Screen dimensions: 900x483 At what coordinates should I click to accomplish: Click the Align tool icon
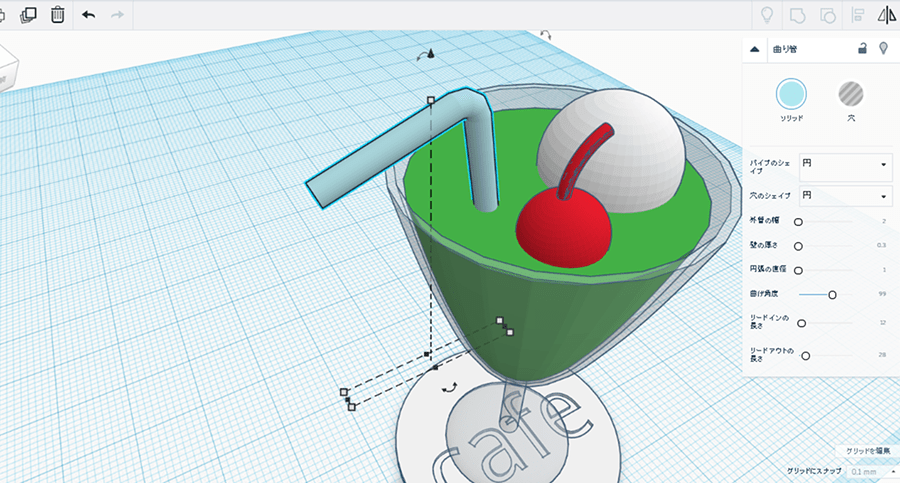pos(858,15)
